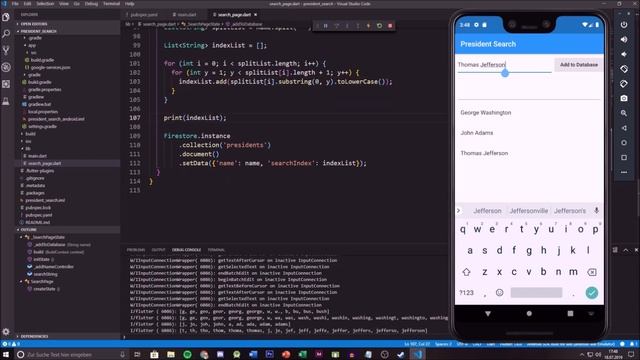Restart debugging with the green restart icon
640x360 pixels.
(379, 26)
